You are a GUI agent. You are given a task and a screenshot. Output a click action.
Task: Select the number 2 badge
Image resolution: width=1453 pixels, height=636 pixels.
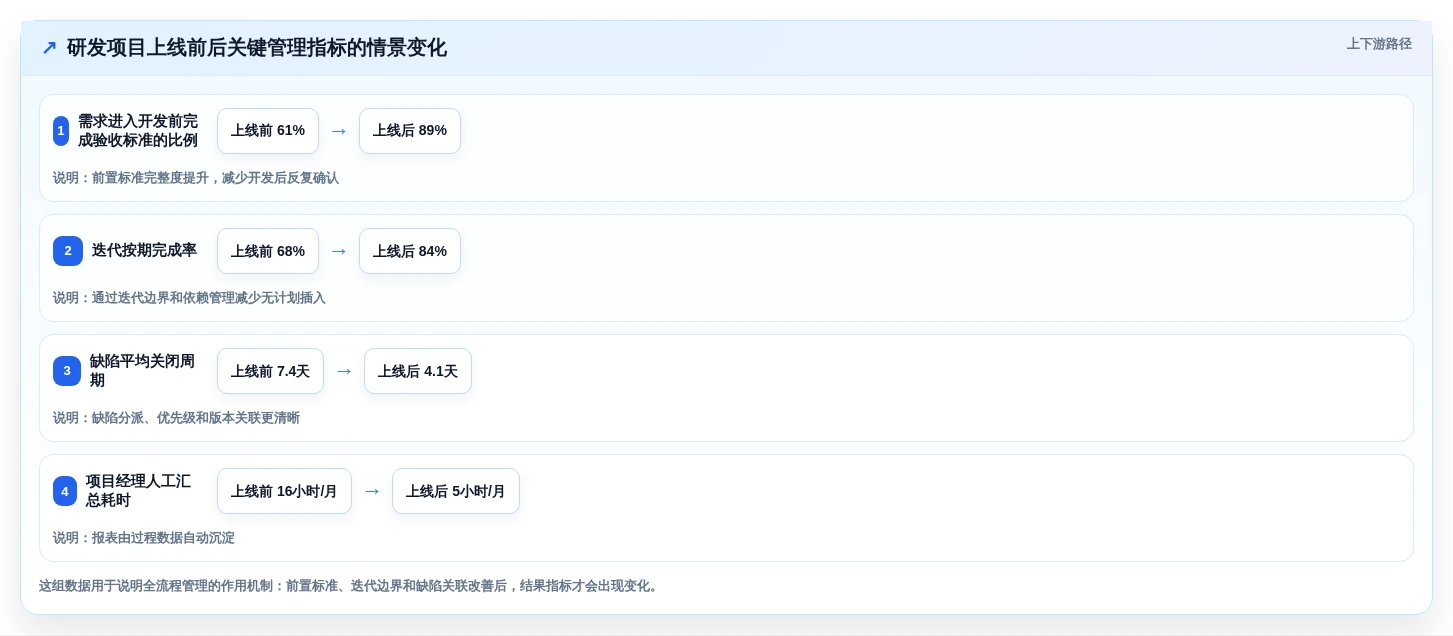68,251
